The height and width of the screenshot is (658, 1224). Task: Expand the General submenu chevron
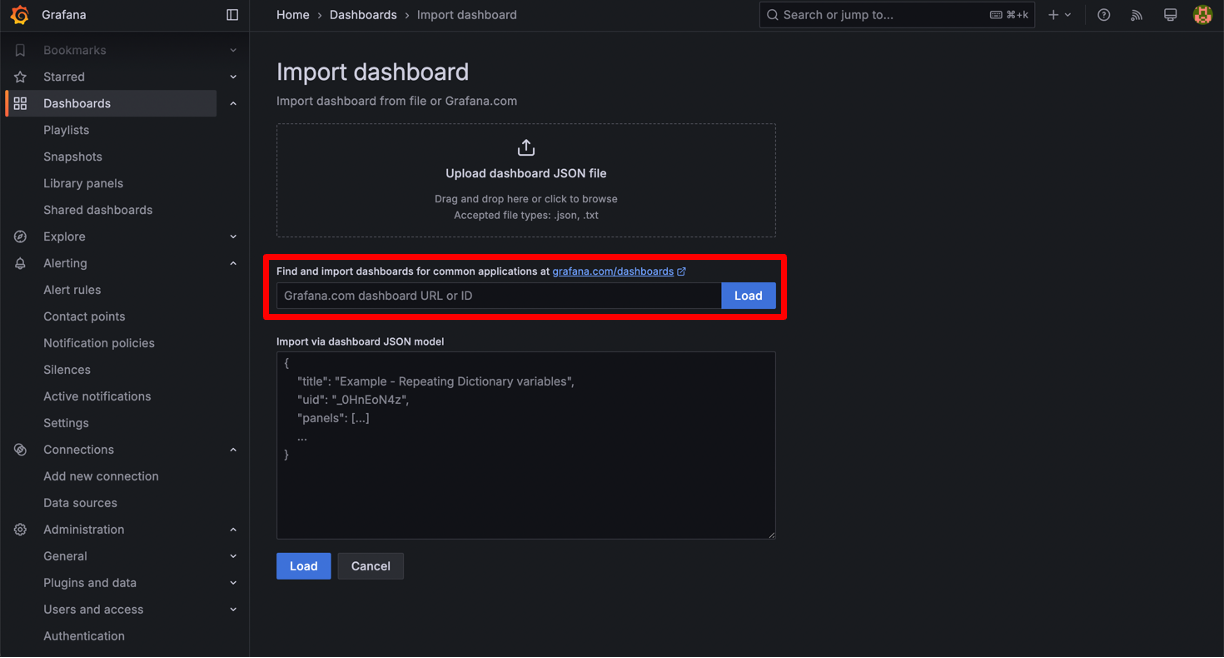(233, 556)
